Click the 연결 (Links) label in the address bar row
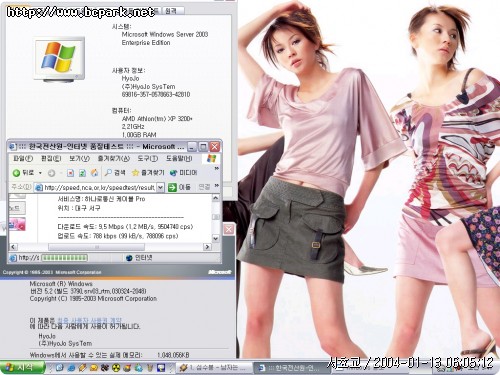The height and width of the screenshot is (375, 500). pos(204,187)
